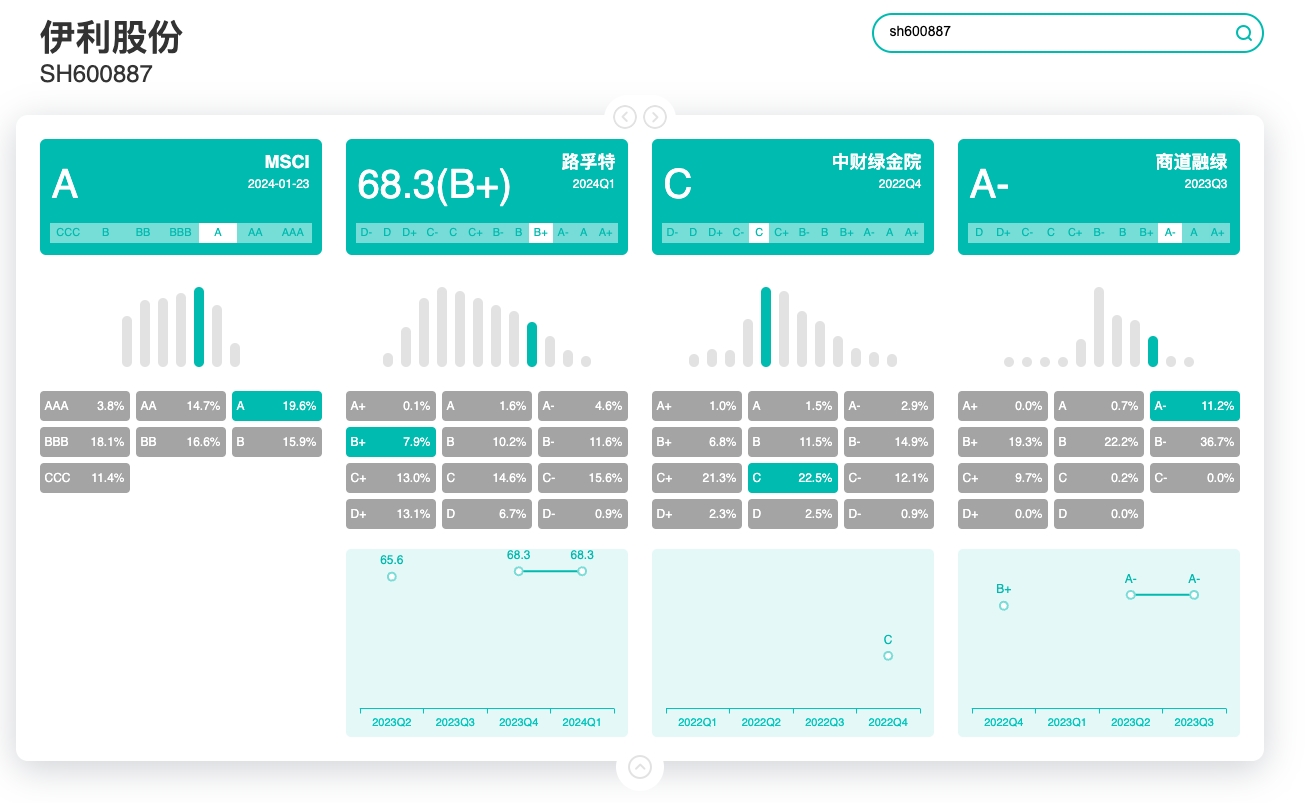Select the C+ 9.7% tile under 商道融绿
1314x803 pixels.
1003,478
